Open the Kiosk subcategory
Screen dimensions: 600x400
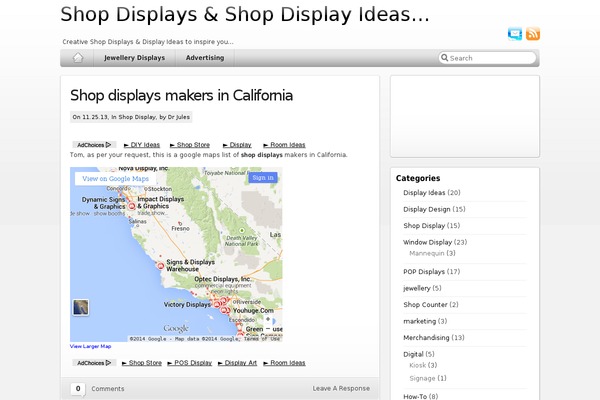pos(417,365)
